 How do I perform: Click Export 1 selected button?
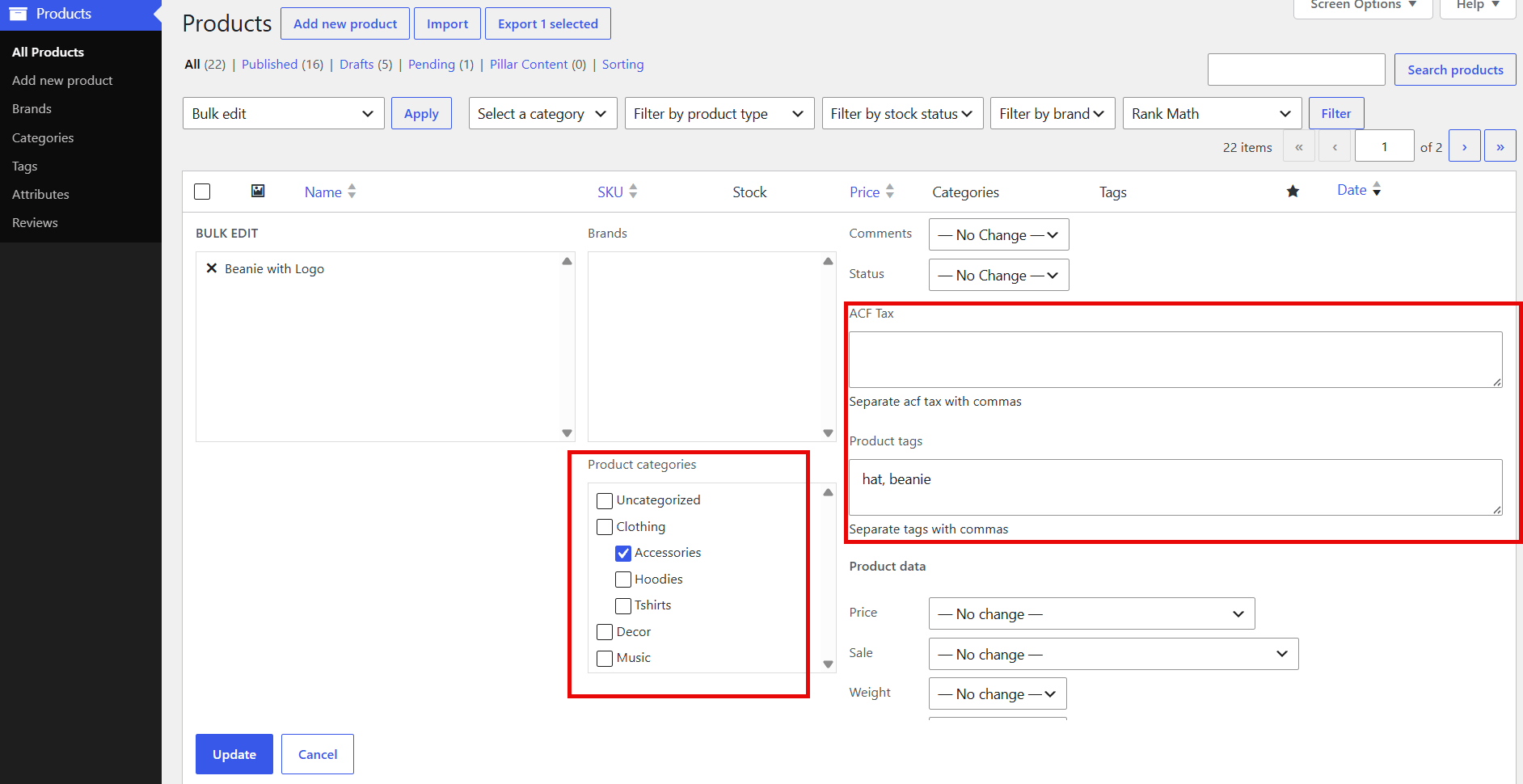click(x=548, y=23)
